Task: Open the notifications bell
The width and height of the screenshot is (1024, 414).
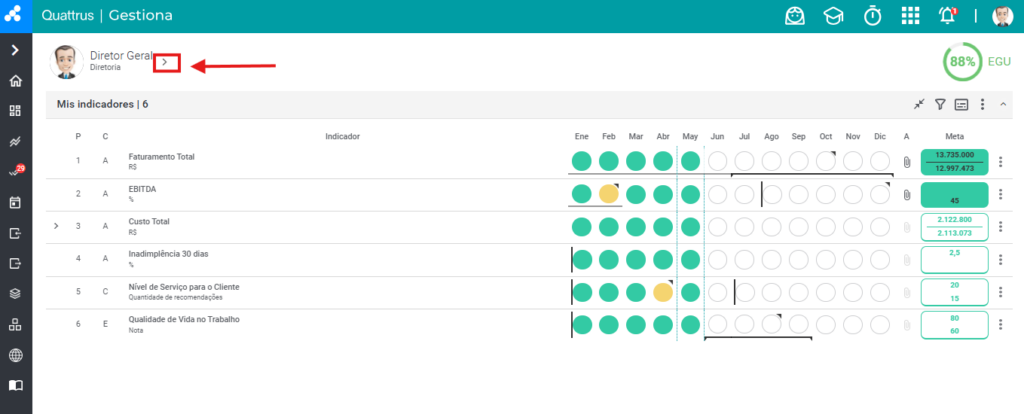Action: (x=948, y=16)
